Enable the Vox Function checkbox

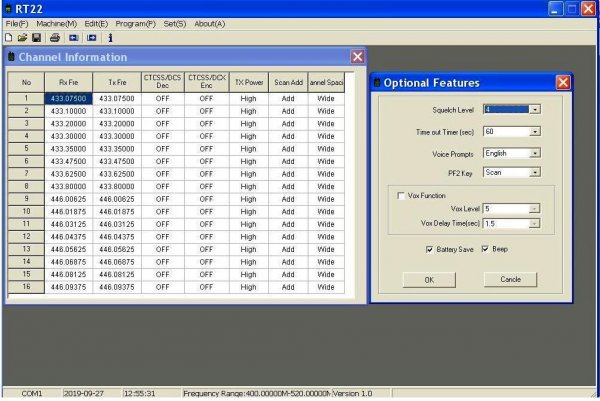coord(401,196)
